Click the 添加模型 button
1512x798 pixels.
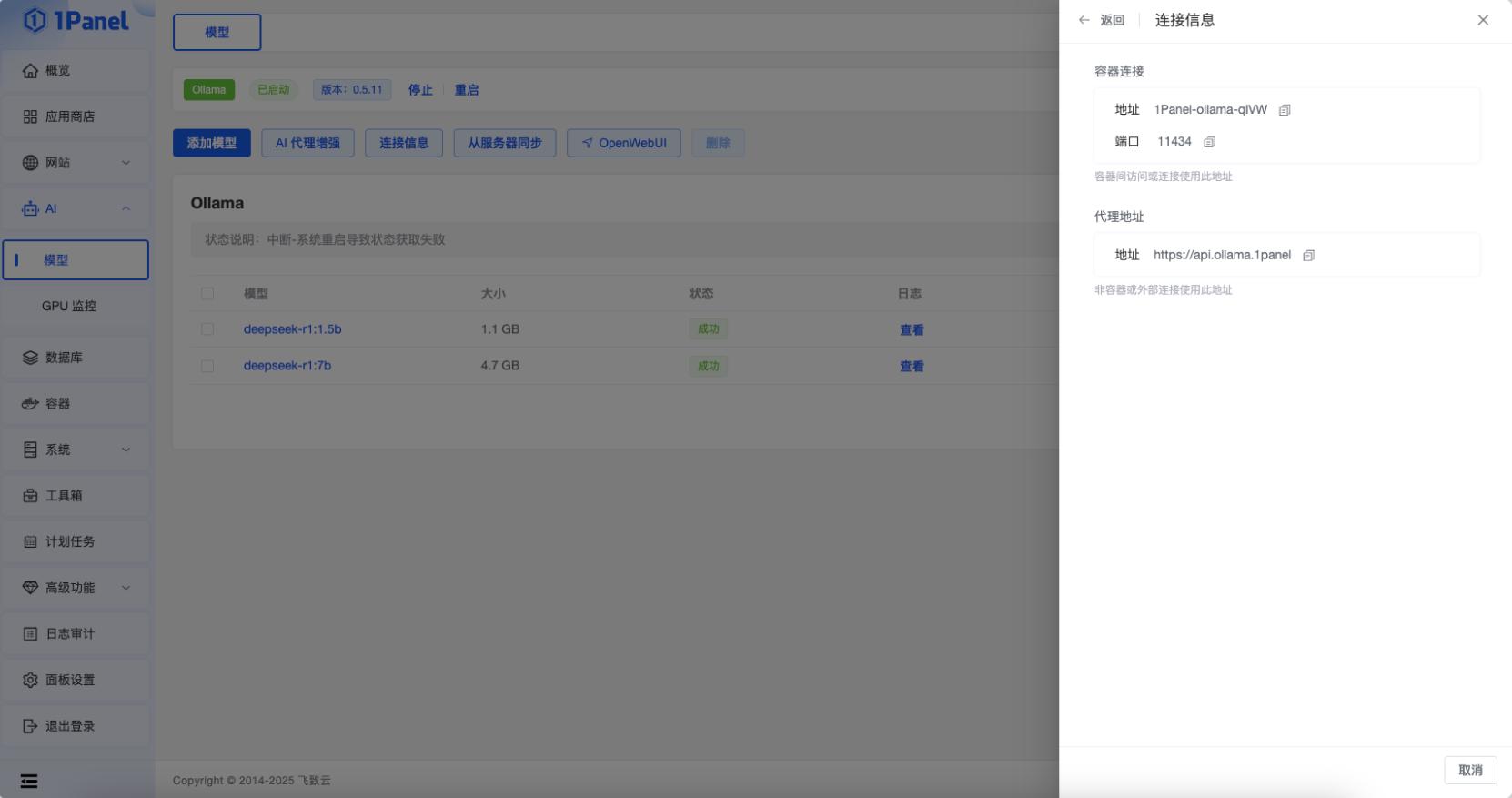(x=212, y=143)
